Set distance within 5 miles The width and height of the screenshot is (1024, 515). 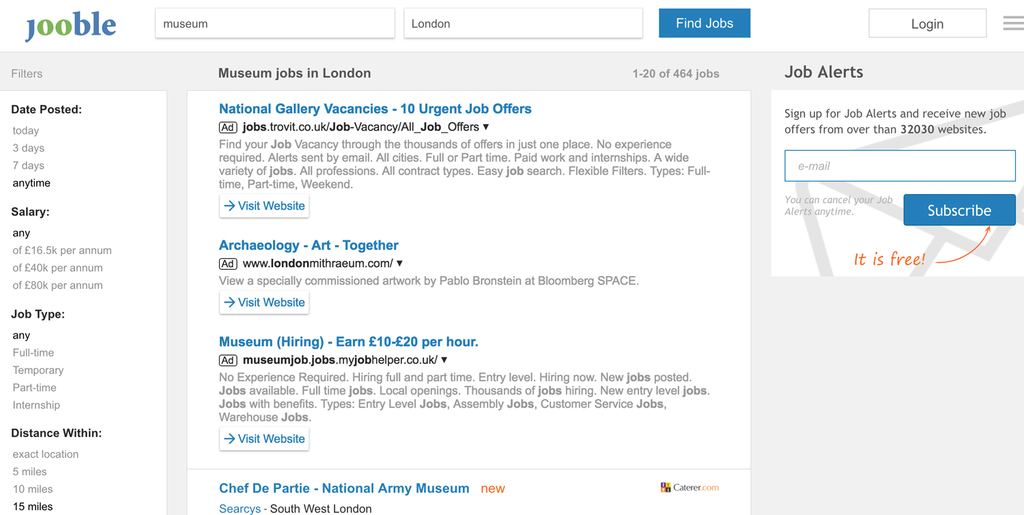point(29,472)
